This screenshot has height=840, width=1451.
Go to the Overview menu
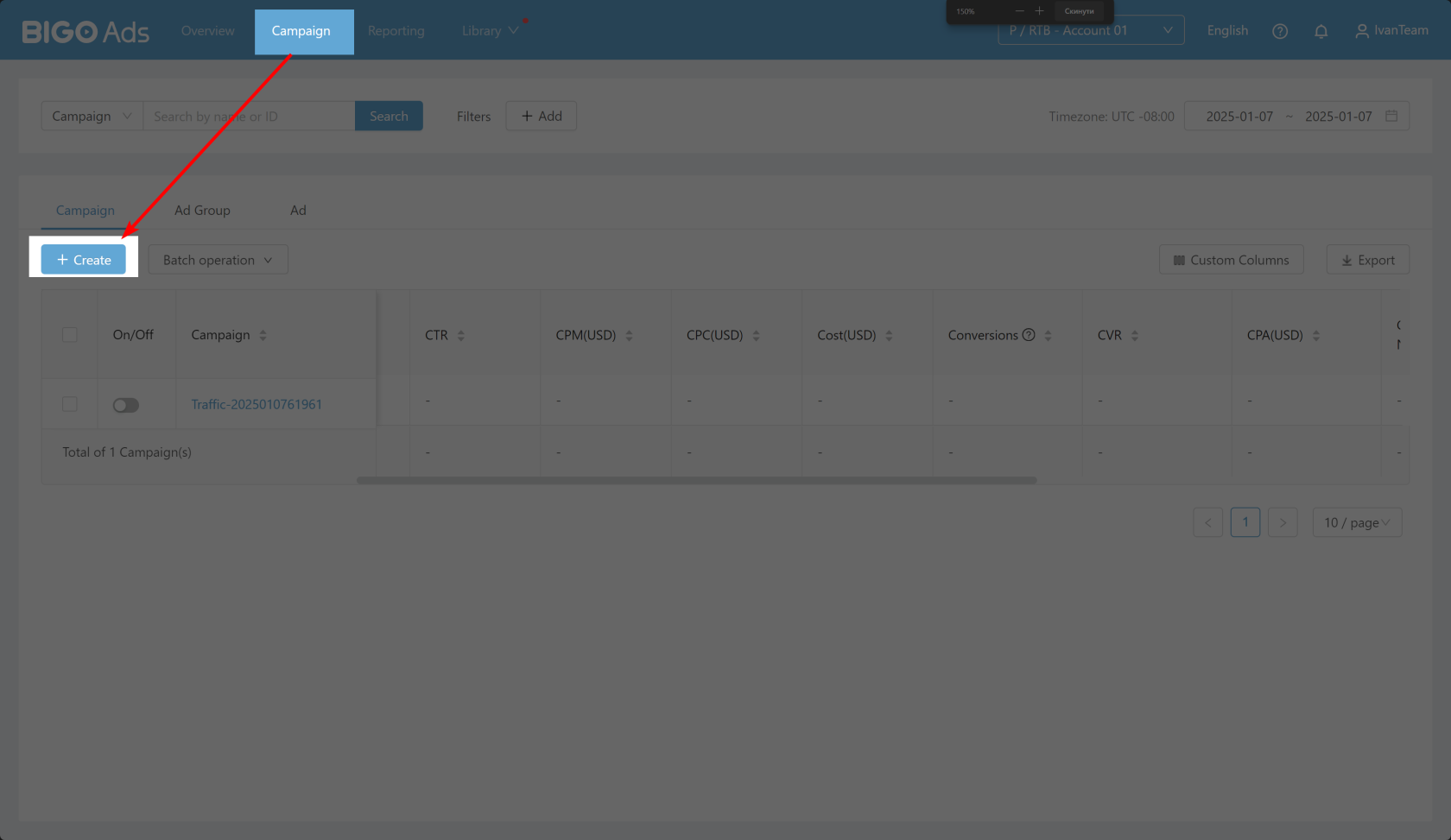[207, 31]
